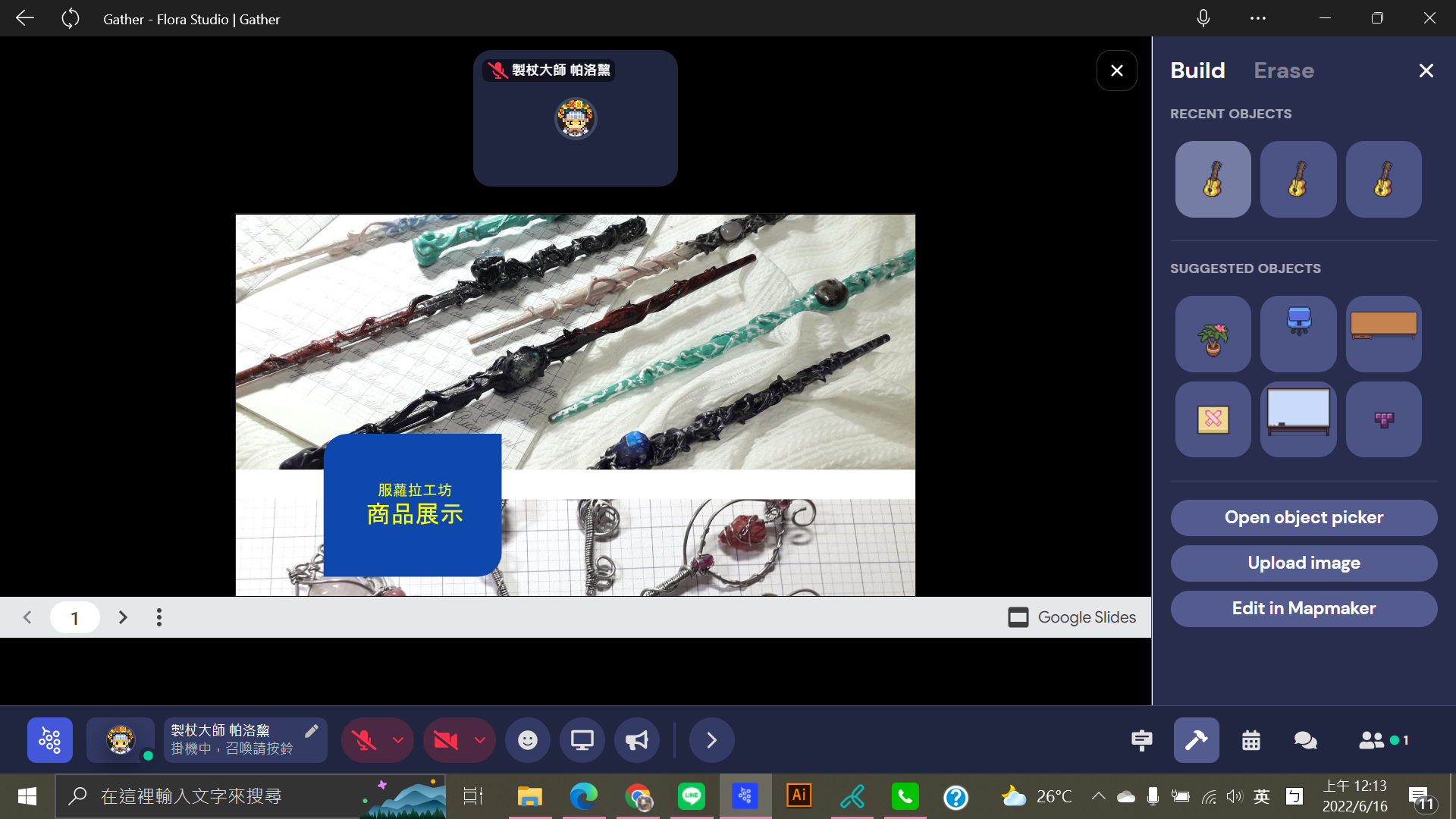The height and width of the screenshot is (819, 1456).
Task: Open the emoji reactions button
Action: [528, 740]
